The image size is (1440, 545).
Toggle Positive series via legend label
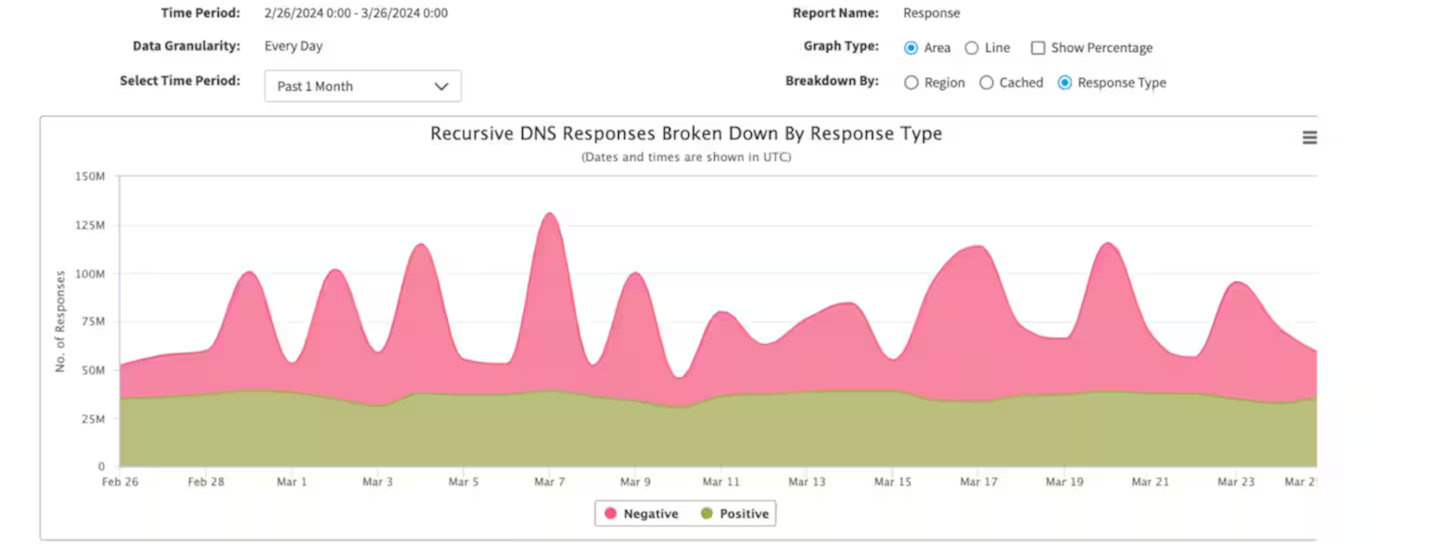click(x=744, y=514)
